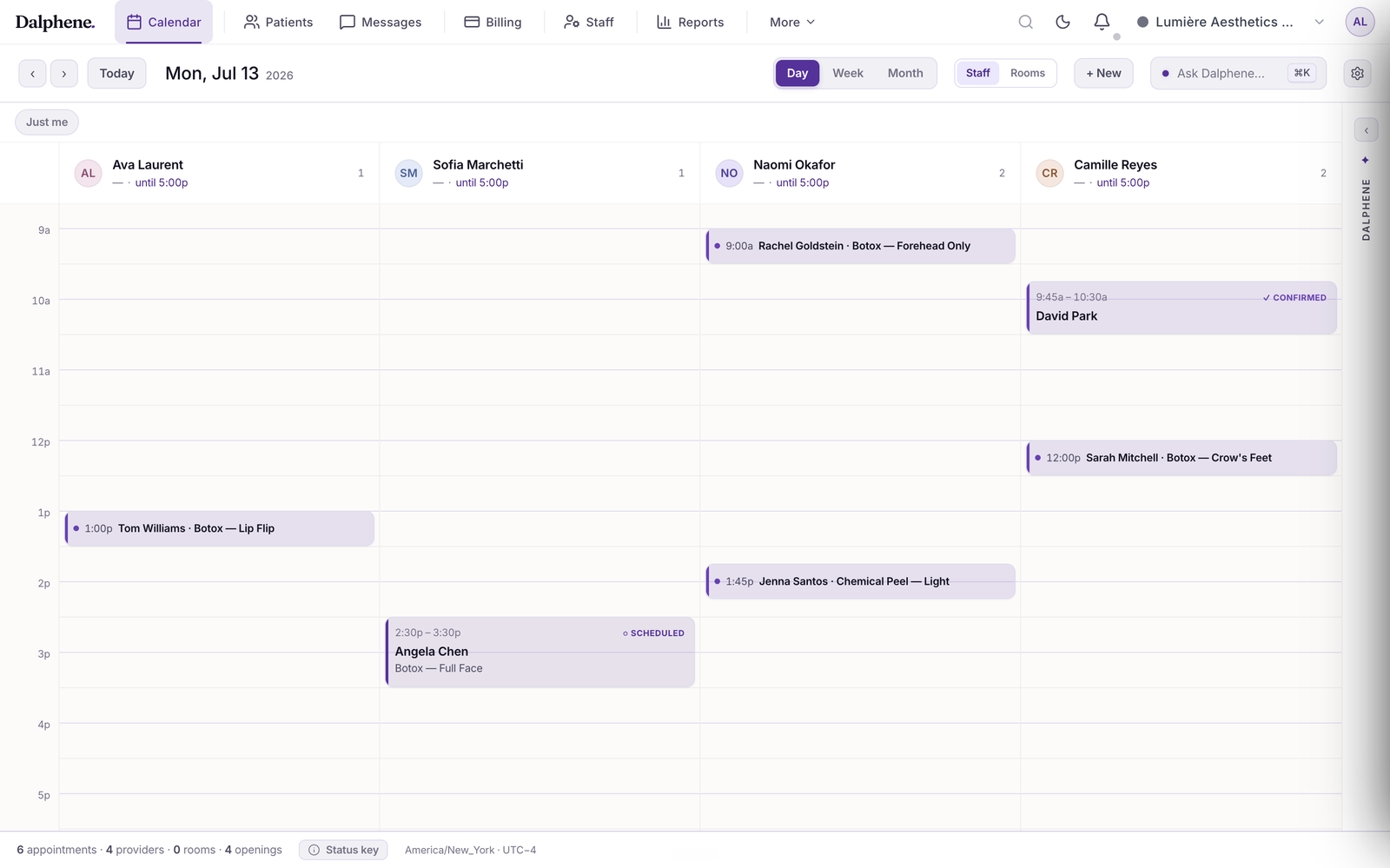The width and height of the screenshot is (1390, 868).
Task: Click the SCHEDULED status badge
Action: 653,633
